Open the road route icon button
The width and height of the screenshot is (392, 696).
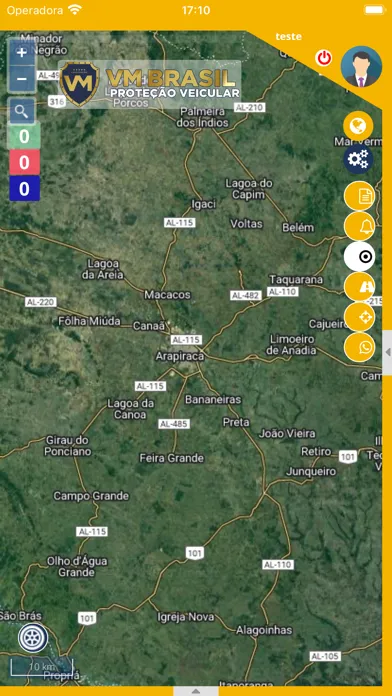point(360,287)
